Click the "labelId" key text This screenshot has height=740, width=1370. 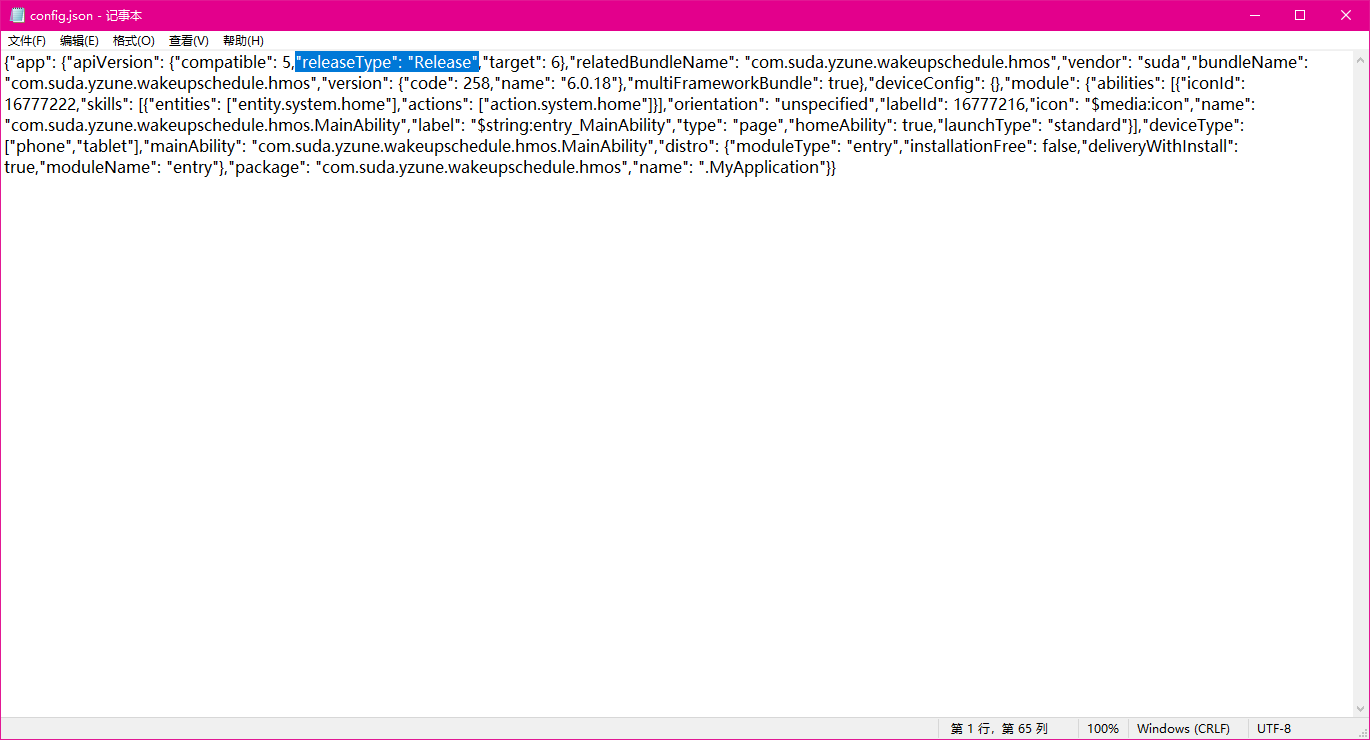tap(912, 104)
